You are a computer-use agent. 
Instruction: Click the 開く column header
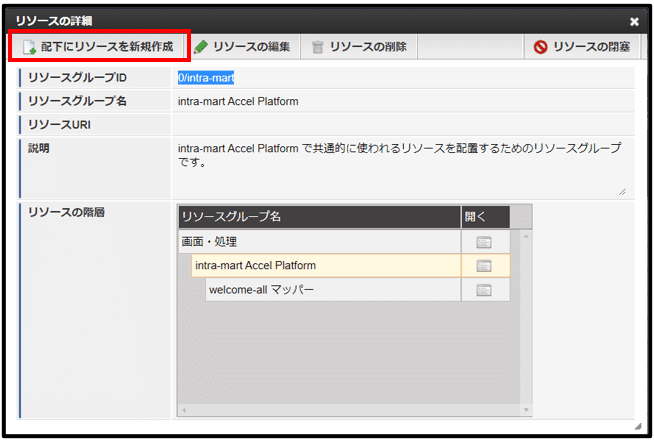point(485,217)
